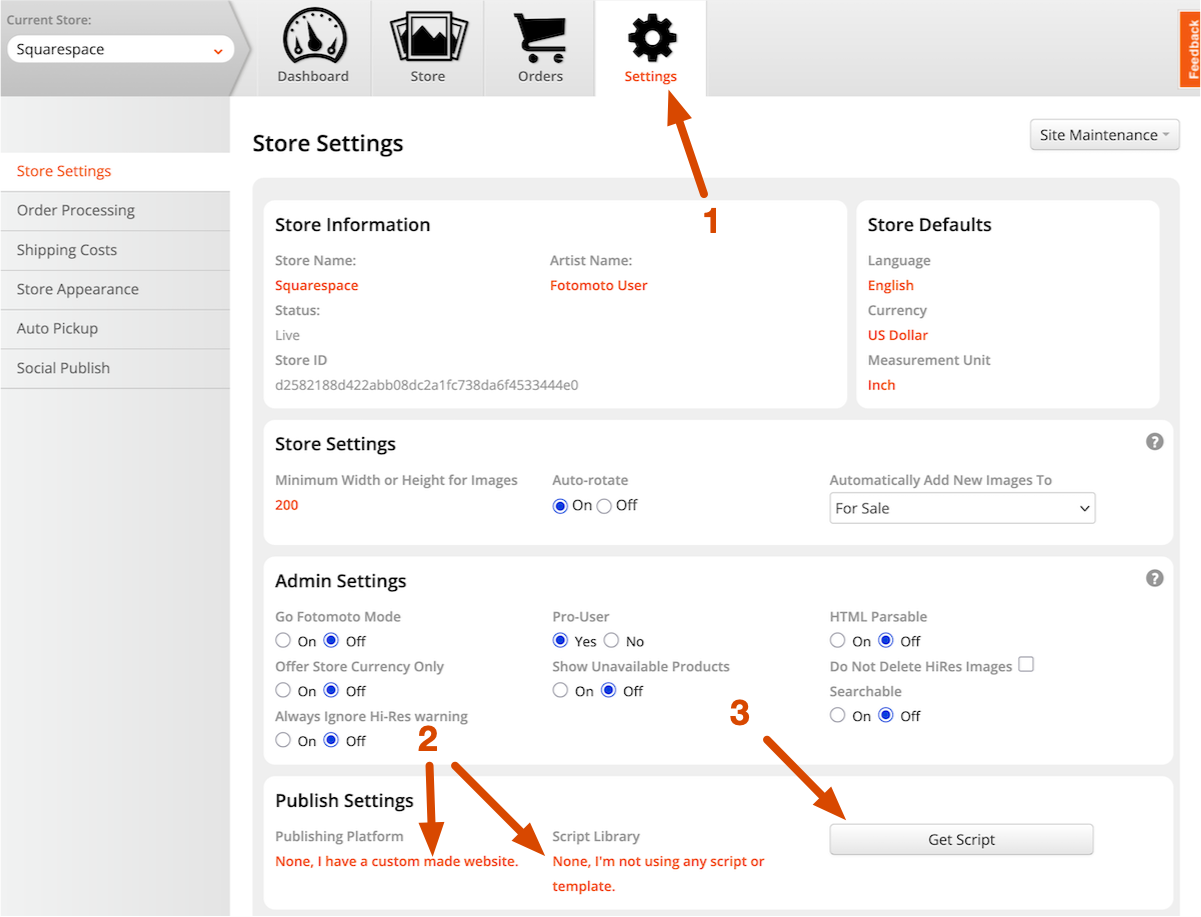Turn Searchable Off

(x=886, y=715)
